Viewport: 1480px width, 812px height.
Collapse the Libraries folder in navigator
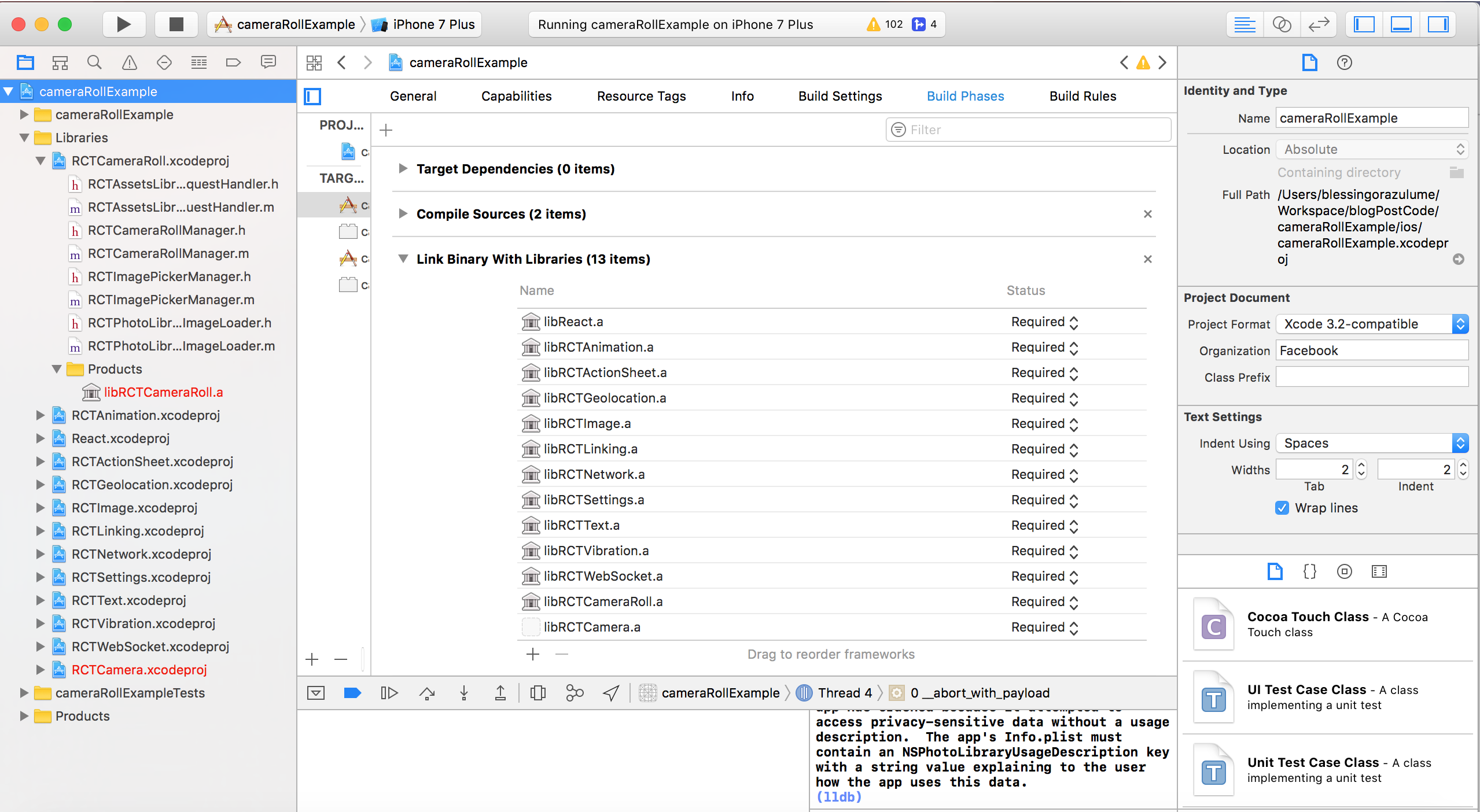(24, 138)
